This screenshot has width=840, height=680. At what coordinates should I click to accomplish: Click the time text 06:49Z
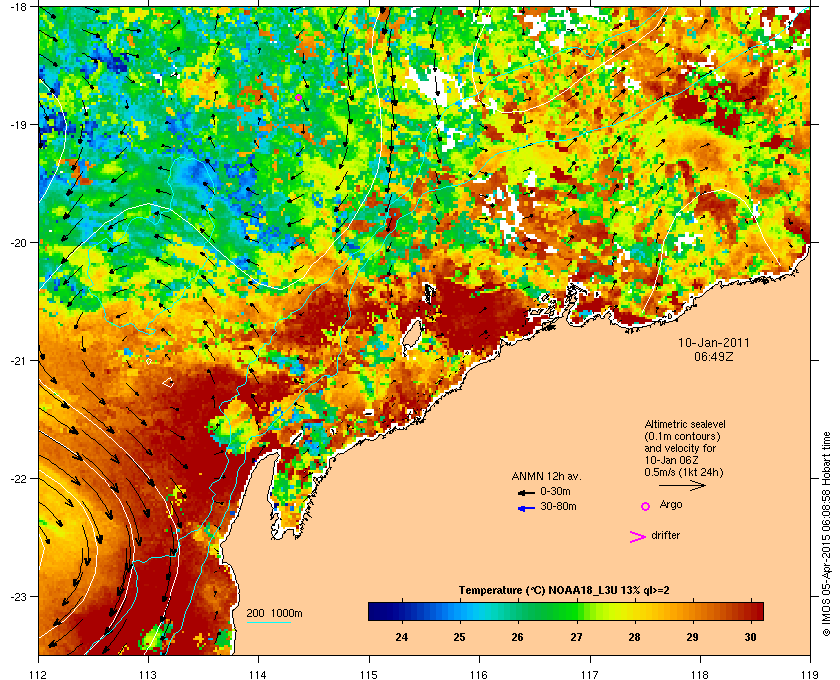click(714, 356)
